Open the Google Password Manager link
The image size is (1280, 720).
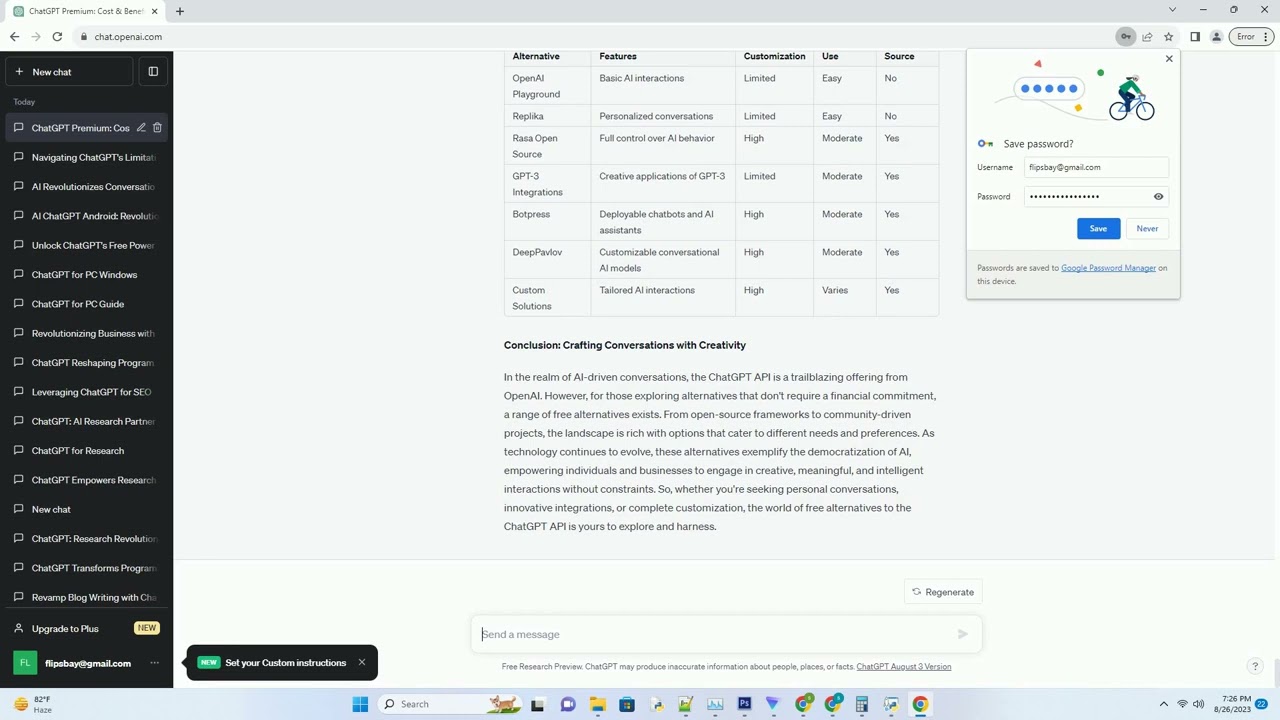1108,268
